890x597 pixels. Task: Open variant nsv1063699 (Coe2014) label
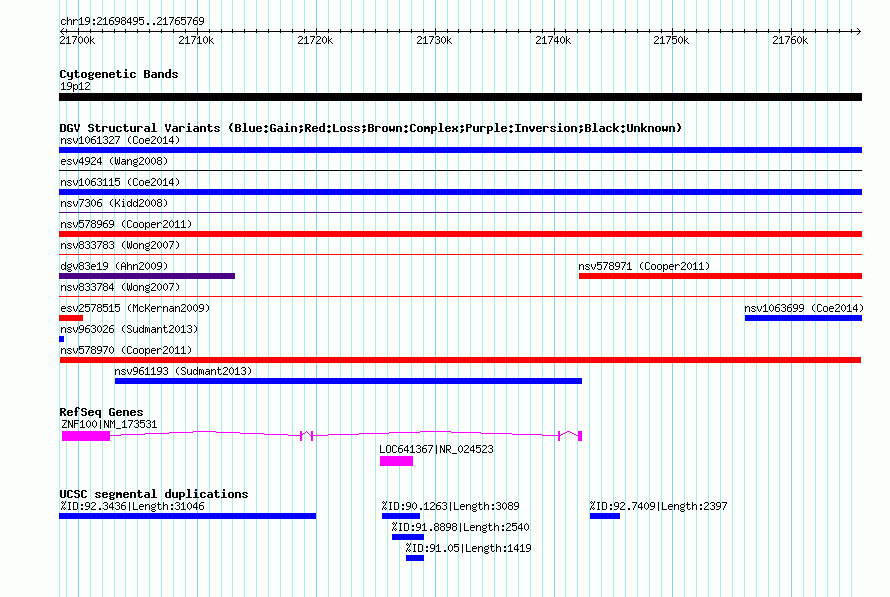(804, 308)
